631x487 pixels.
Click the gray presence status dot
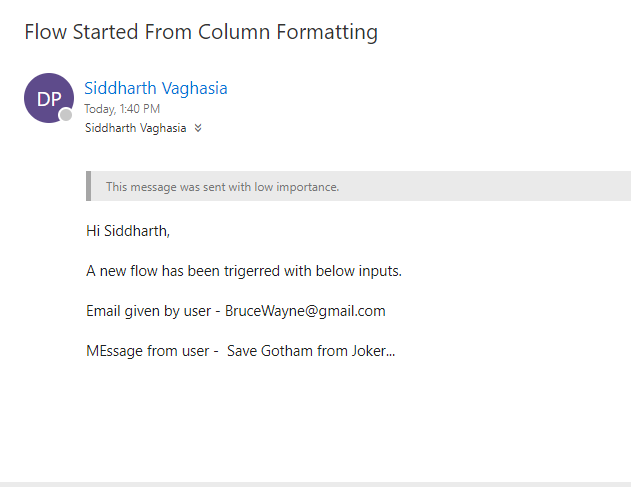click(x=66, y=115)
